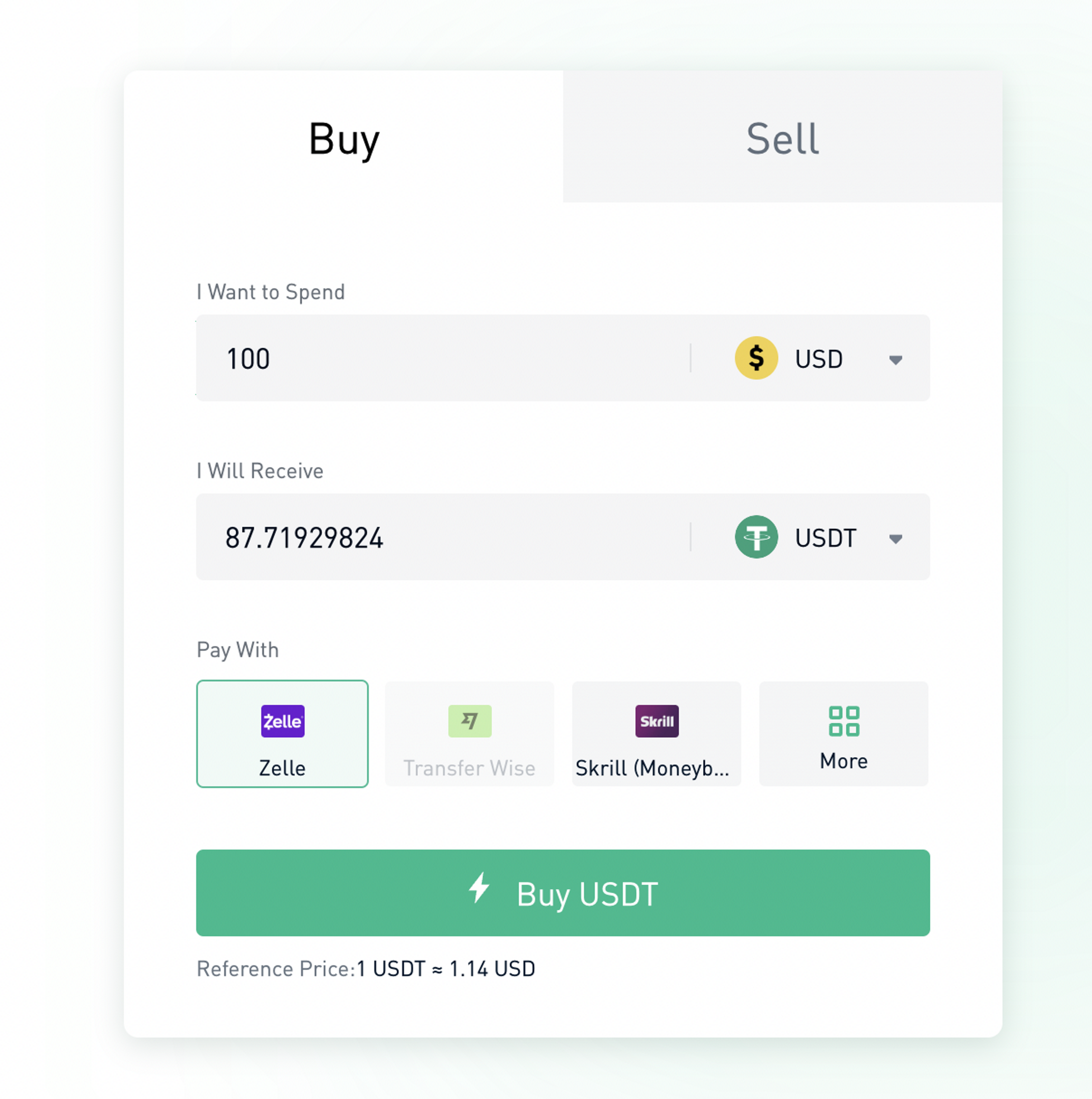Open the USD currency dropdown arrow
The width and height of the screenshot is (1092, 1099).
click(895, 360)
